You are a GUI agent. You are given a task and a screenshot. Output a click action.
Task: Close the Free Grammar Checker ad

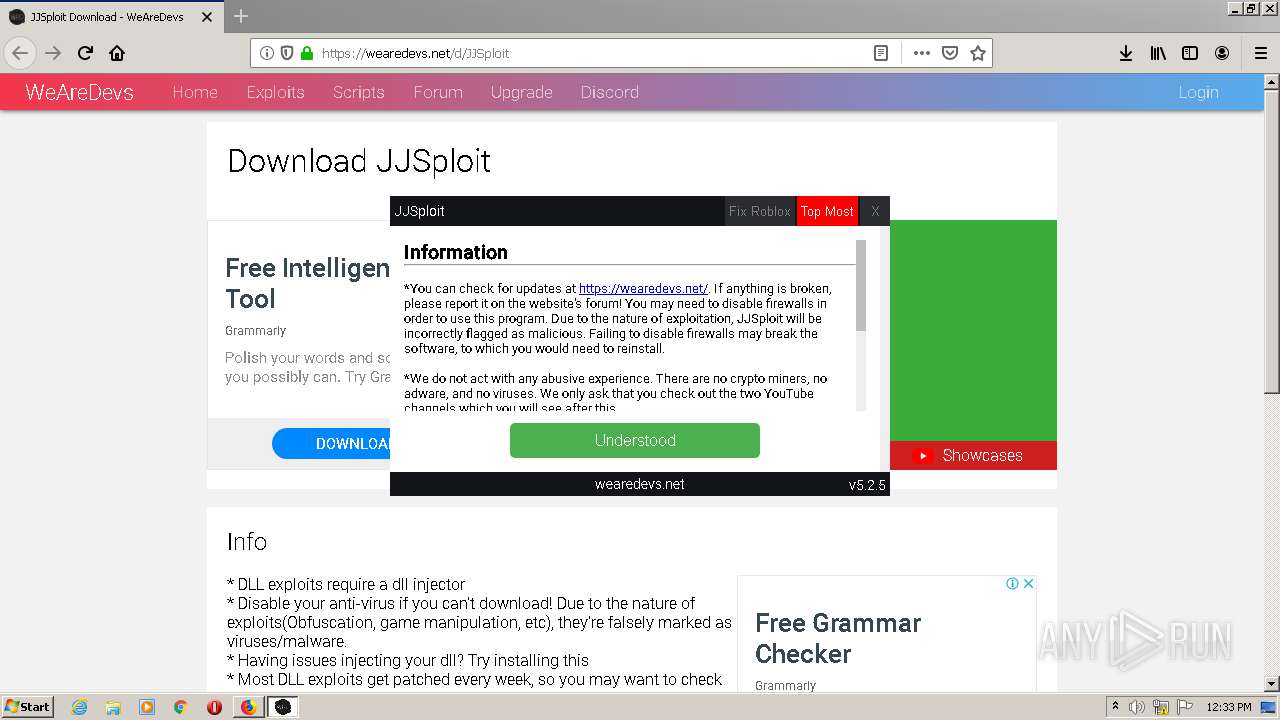tap(1028, 583)
